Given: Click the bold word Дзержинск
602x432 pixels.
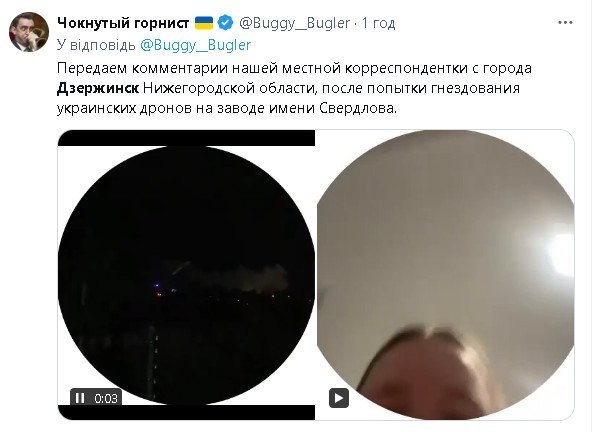Looking at the screenshot, I should [98, 89].
